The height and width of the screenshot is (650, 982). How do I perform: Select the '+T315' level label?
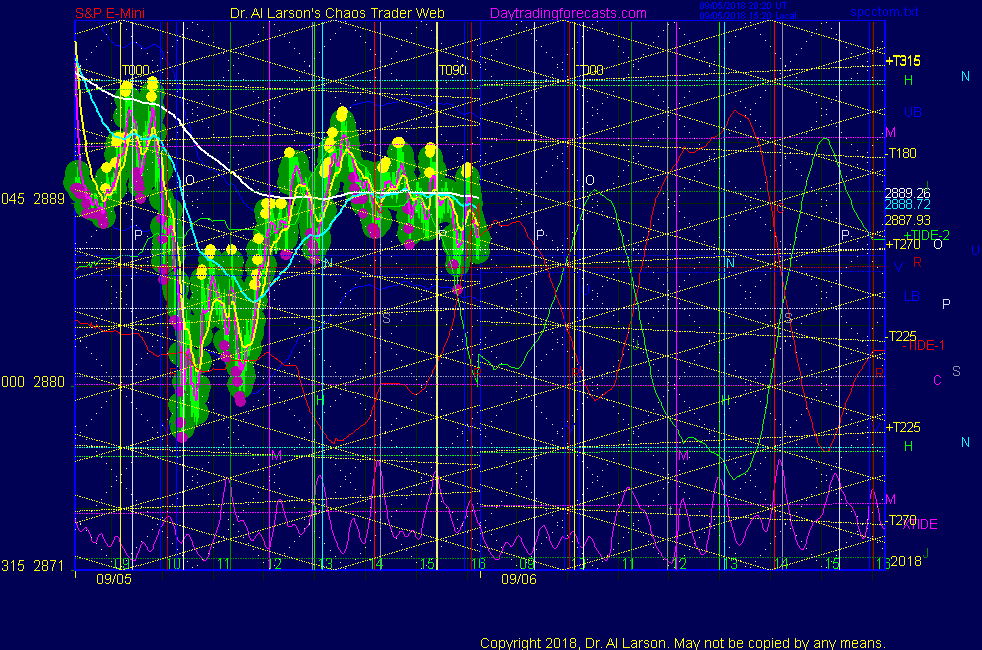902,61
